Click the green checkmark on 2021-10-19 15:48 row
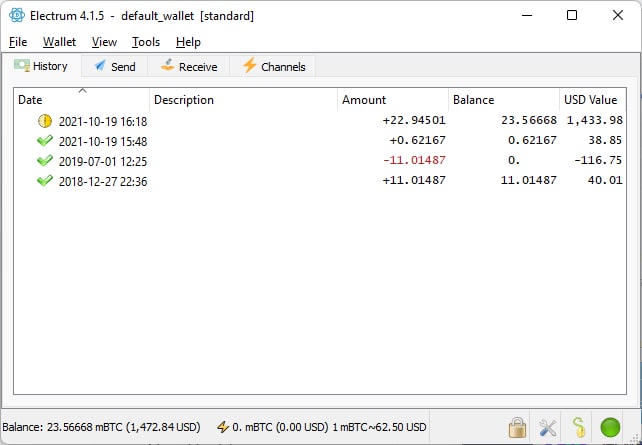 click(x=45, y=141)
